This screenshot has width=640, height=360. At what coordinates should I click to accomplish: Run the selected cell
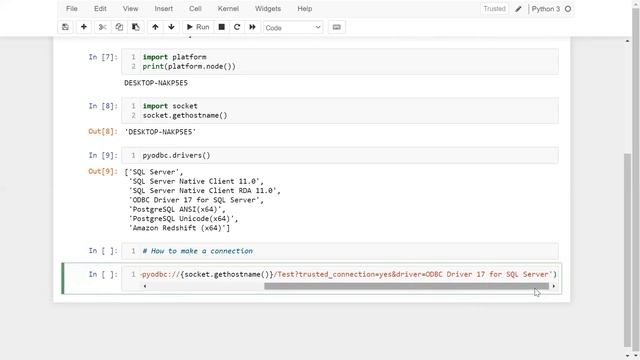[x=198, y=27]
